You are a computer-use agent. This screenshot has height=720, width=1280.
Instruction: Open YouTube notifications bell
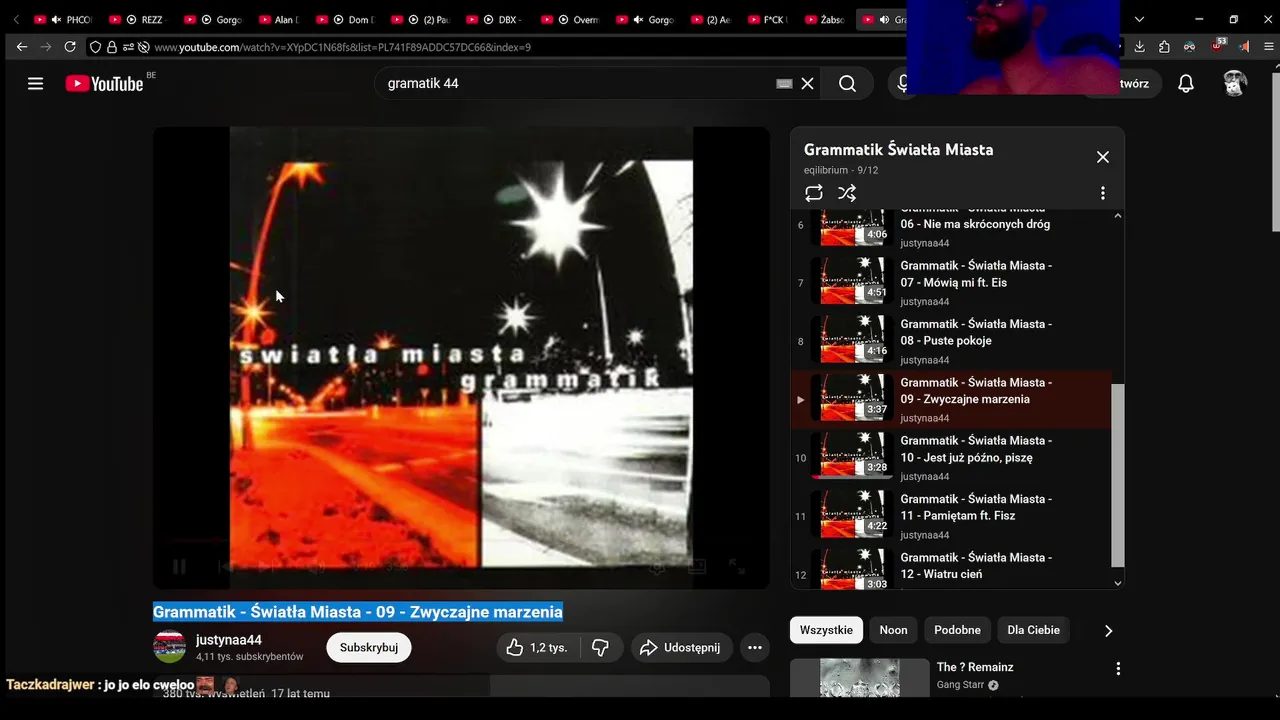click(1186, 84)
